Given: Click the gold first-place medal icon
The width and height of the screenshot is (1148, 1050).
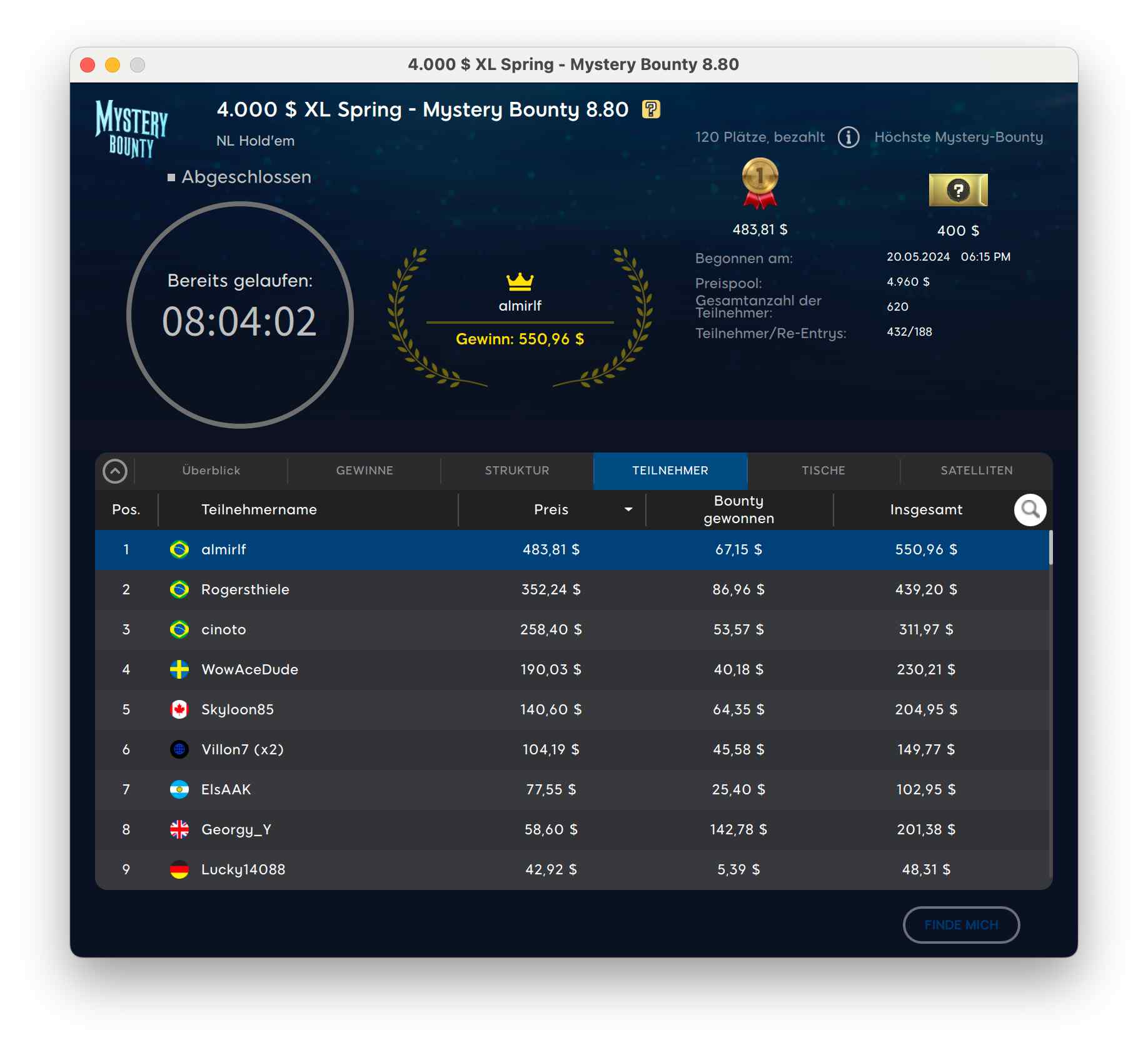Looking at the screenshot, I should [760, 183].
